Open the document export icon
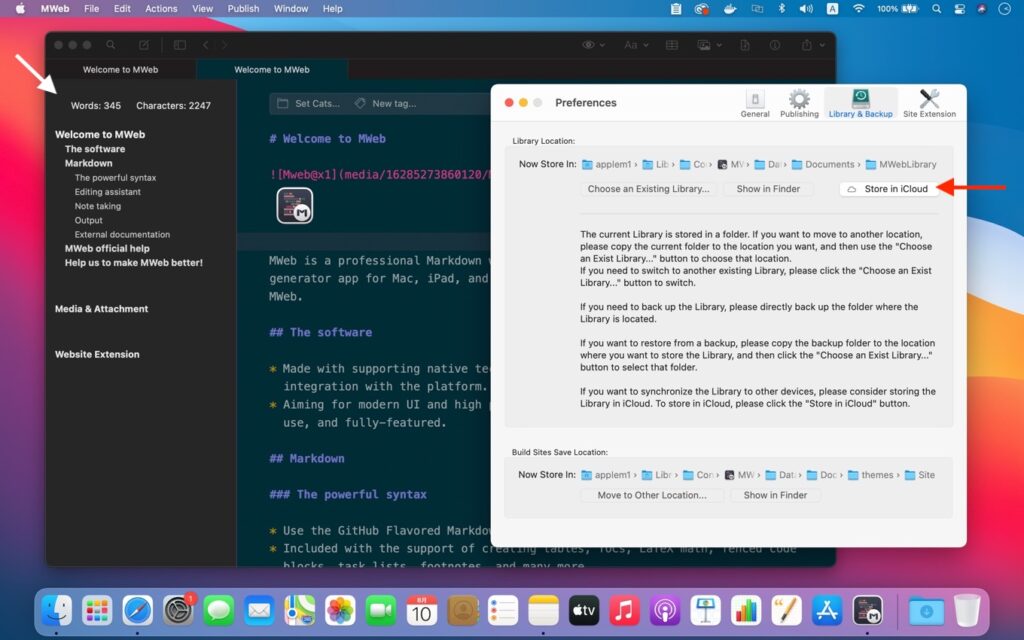 point(745,44)
